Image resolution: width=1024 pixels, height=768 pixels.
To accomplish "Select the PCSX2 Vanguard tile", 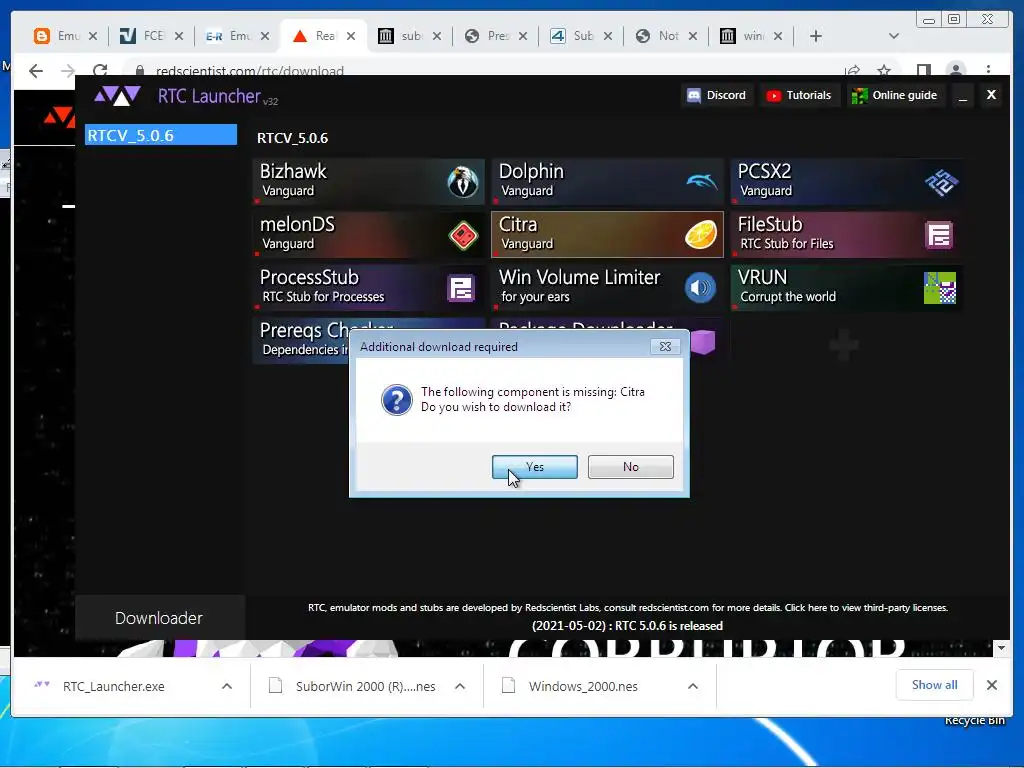I will coord(846,182).
